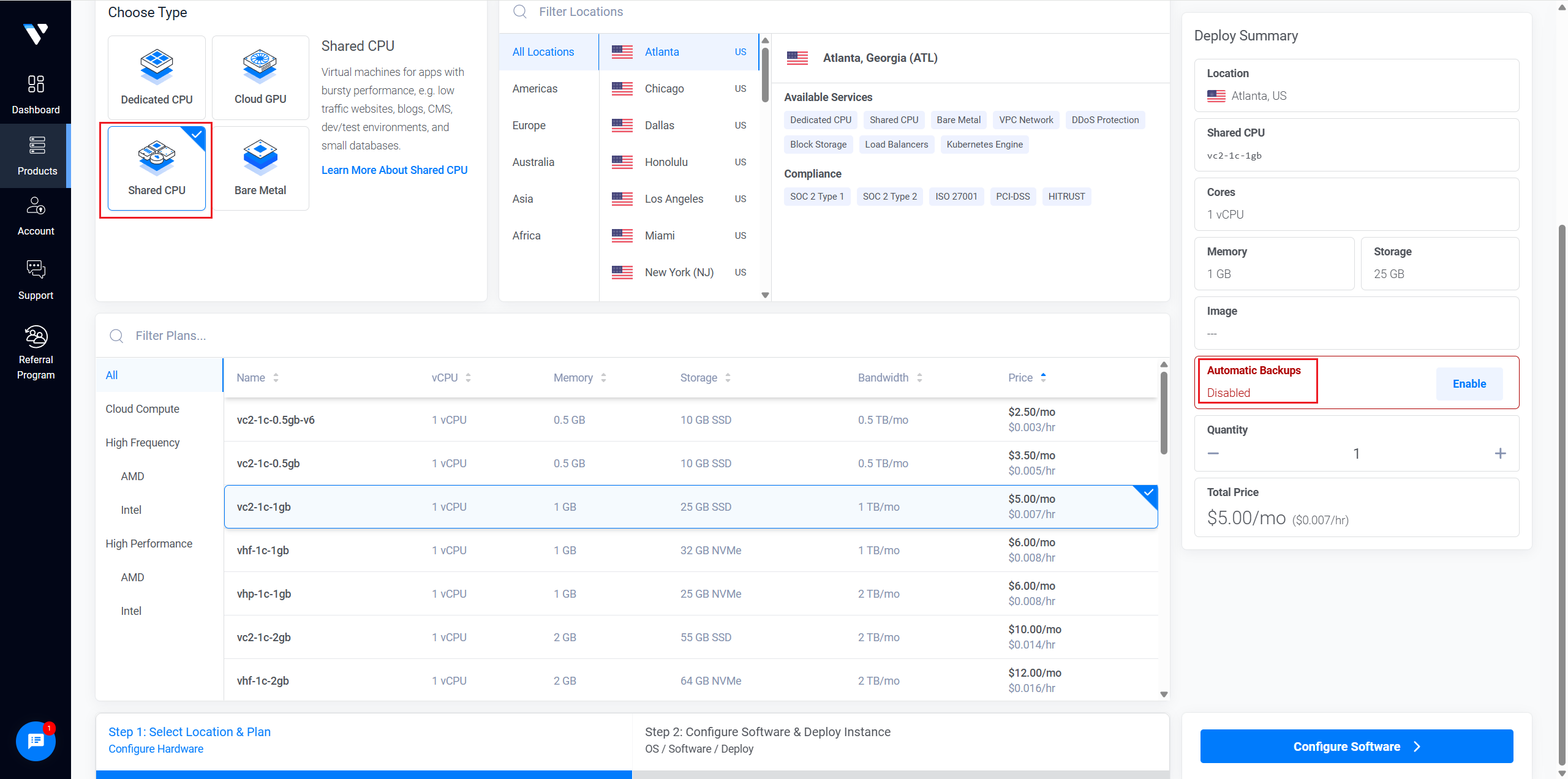
Task: Select the Dallas location
Action: pyautogui.click(x=679, y=126)
